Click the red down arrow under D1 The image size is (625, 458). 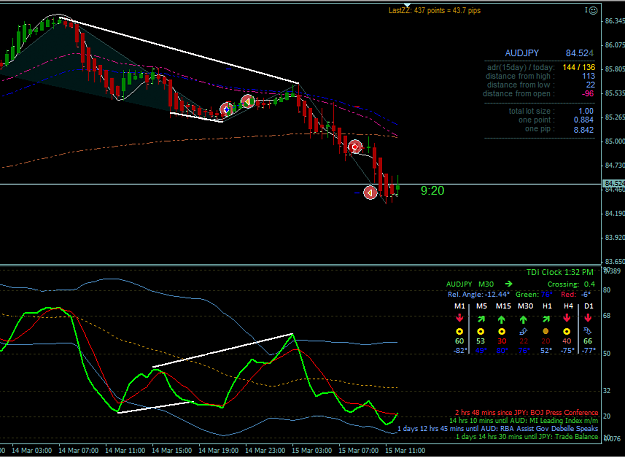click(588, 318)
